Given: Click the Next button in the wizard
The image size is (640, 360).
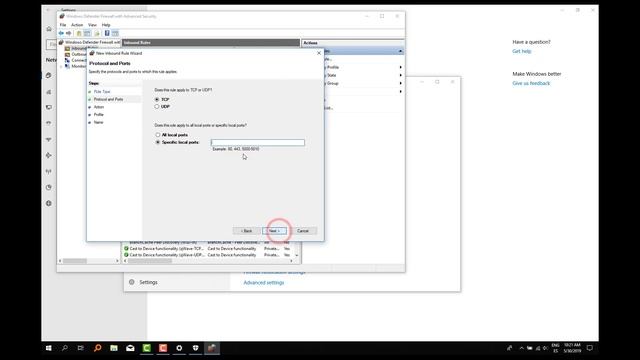Looking at the screenshot, I should 274,231.
